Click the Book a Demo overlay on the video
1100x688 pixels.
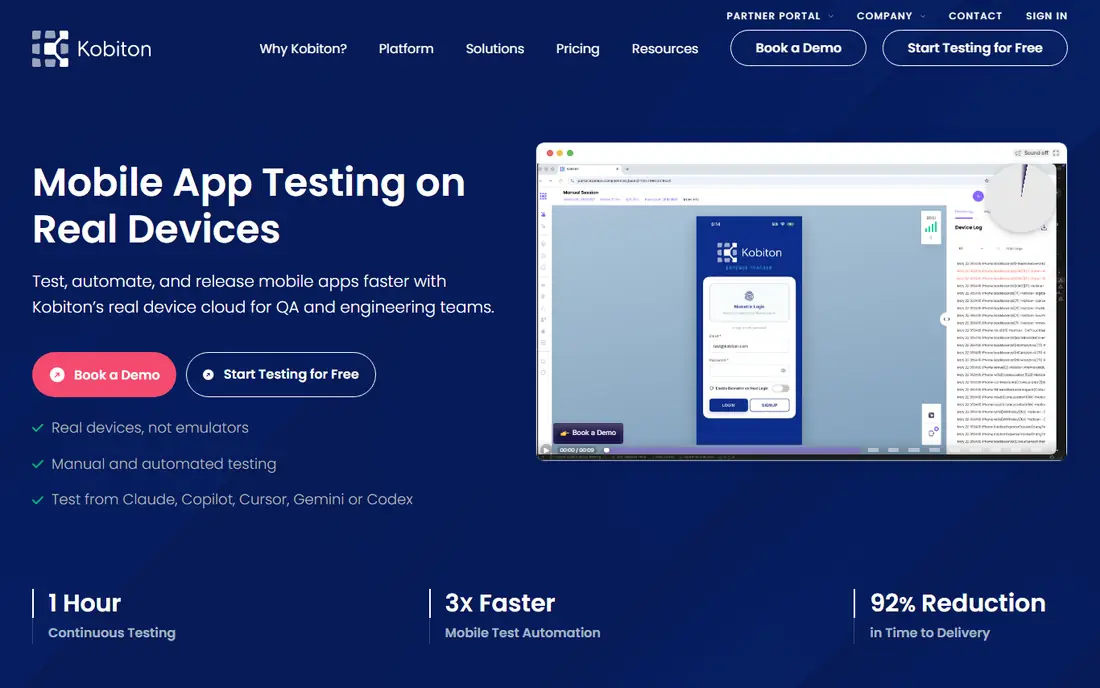(588, 433)
